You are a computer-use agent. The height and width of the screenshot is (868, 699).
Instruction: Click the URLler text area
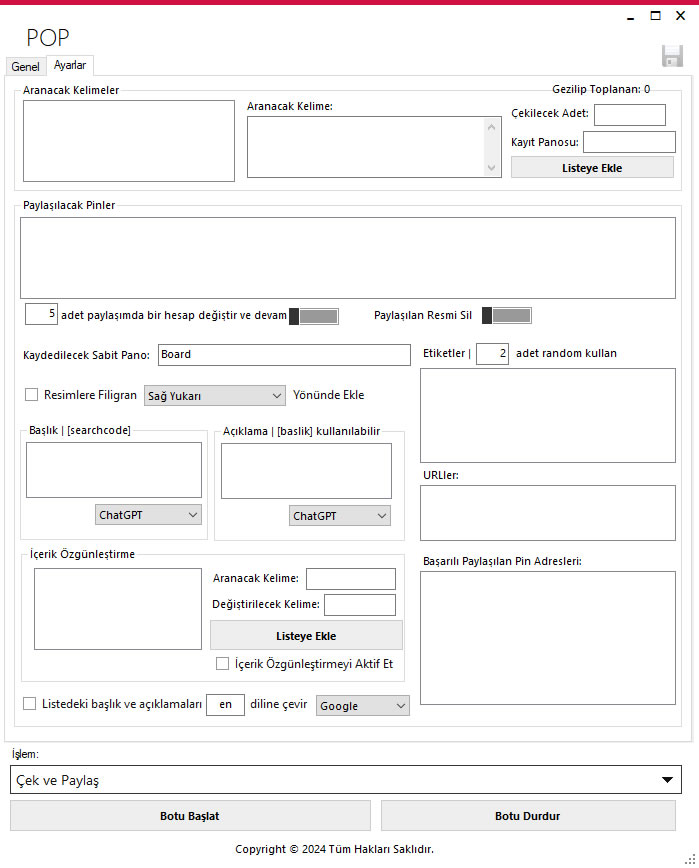coord(548,513)
